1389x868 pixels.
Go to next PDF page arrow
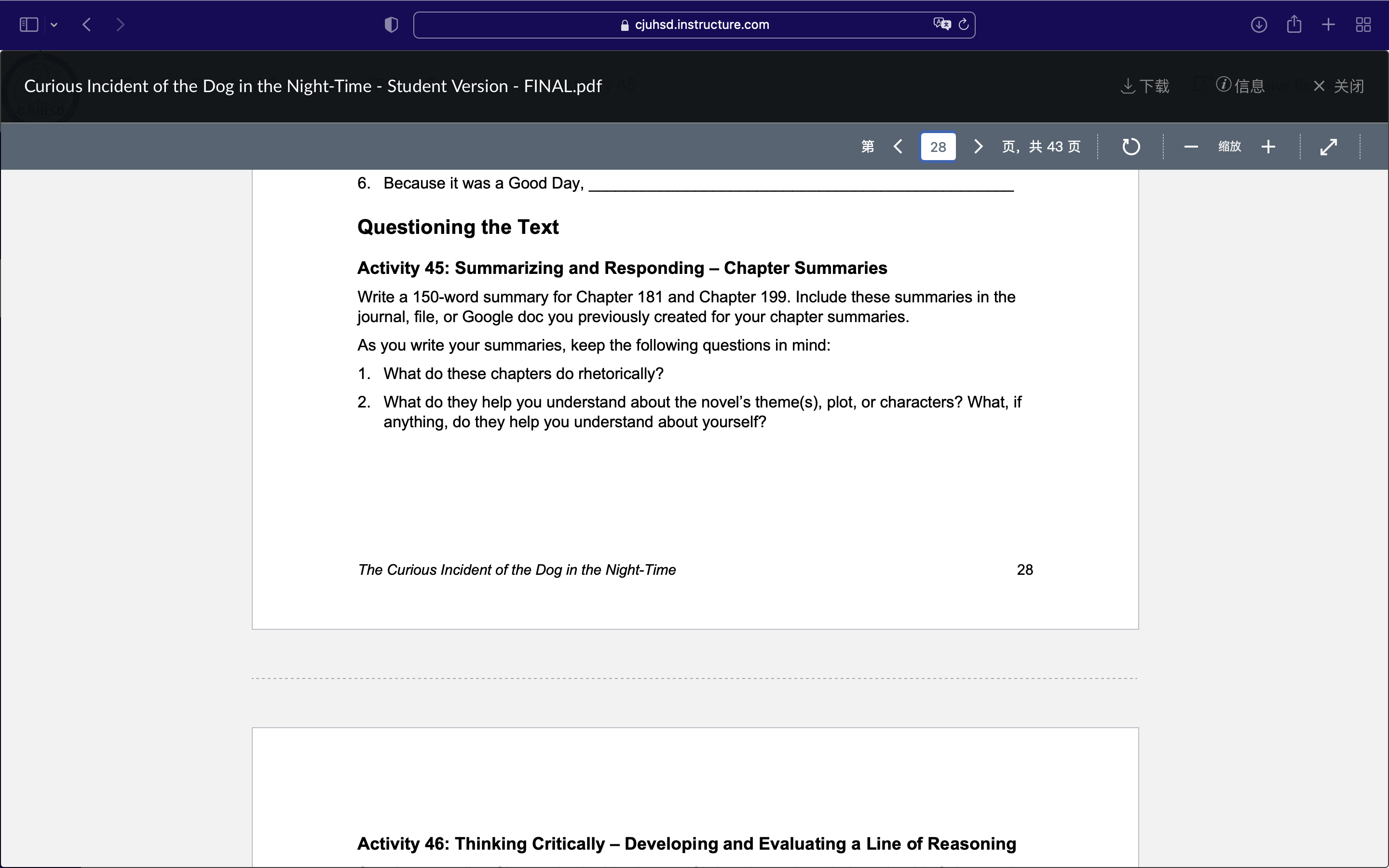pyautogui.click(x=978, y=147)
